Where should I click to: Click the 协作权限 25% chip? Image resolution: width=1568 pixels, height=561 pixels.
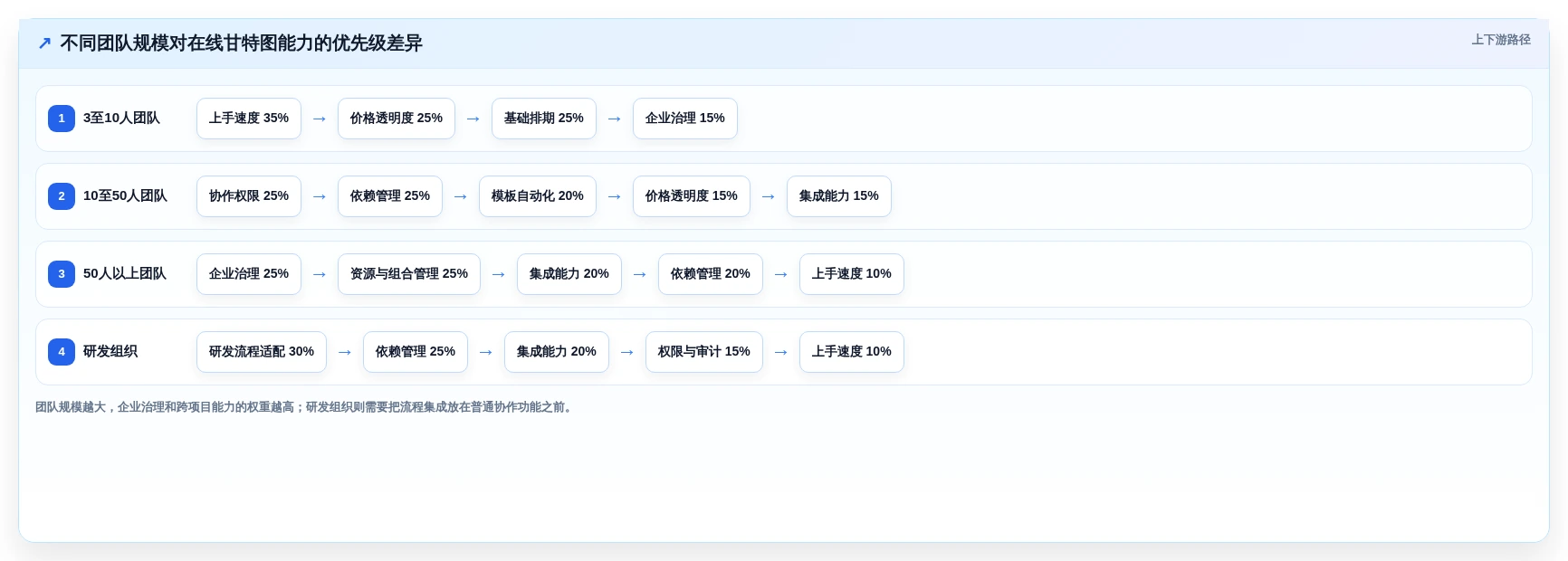pyautogui.click(x=249, y=196)
